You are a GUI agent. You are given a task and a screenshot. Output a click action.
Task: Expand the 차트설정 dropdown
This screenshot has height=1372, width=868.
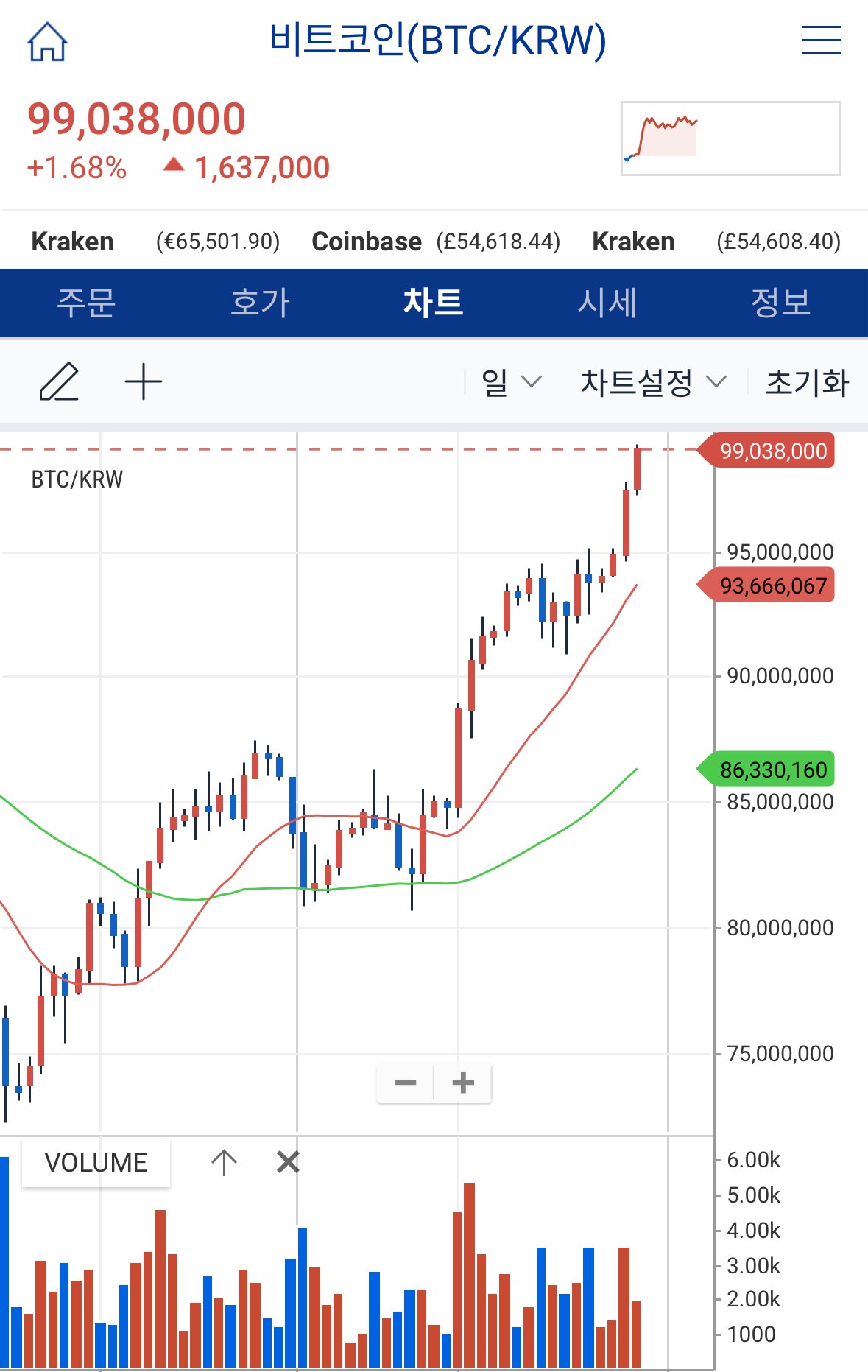(x=653, y=382)
